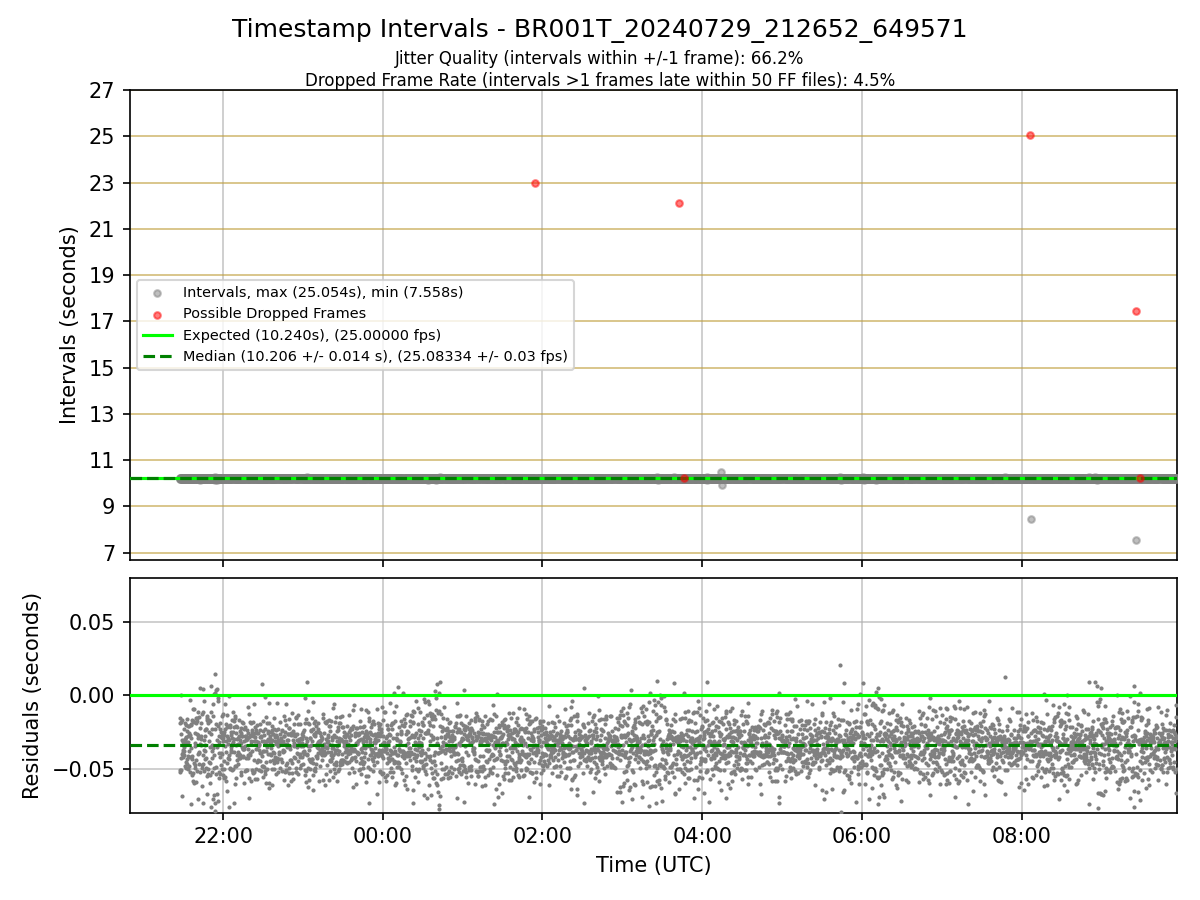Click the x-axis tick label '22:00'

pos(223,835)
